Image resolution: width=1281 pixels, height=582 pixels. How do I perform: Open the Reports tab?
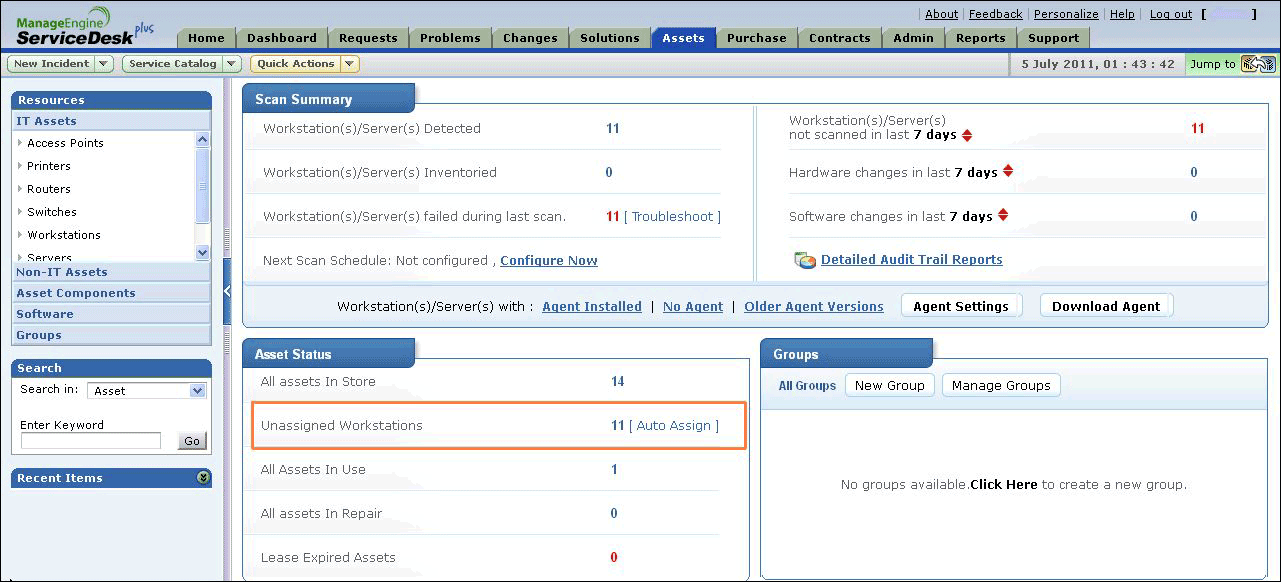[980, 38]
